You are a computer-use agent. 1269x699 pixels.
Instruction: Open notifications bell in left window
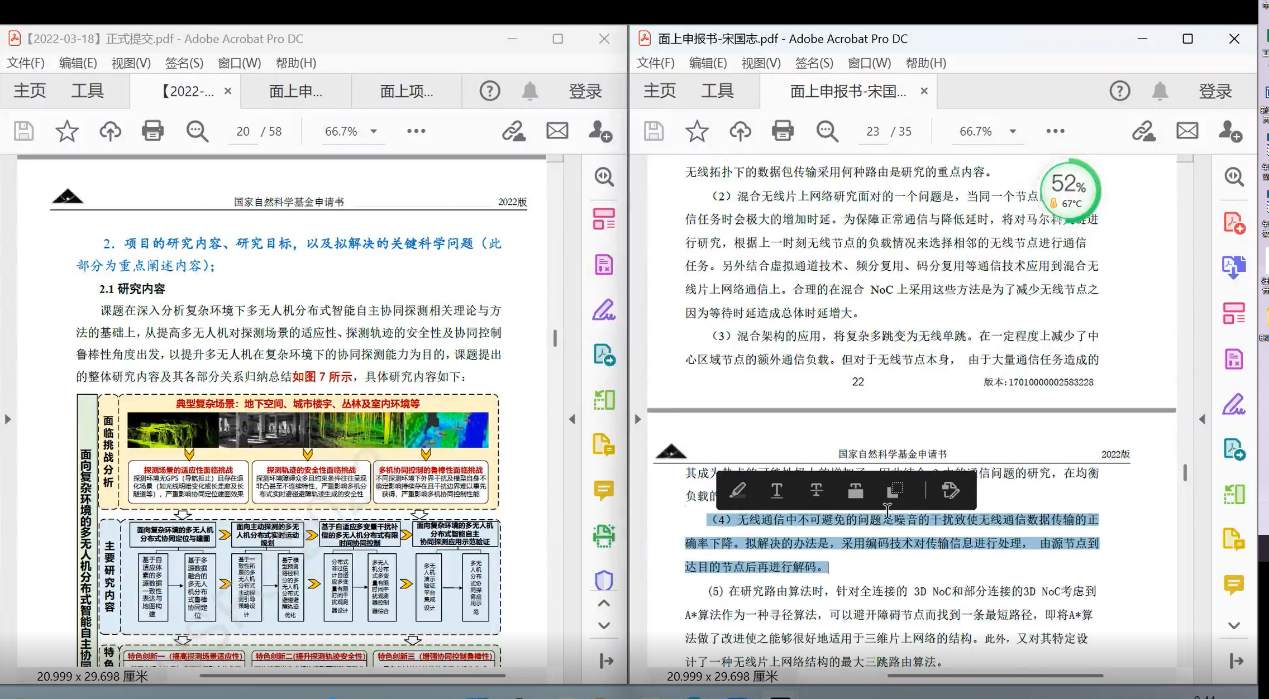click(x=530, y=91)
